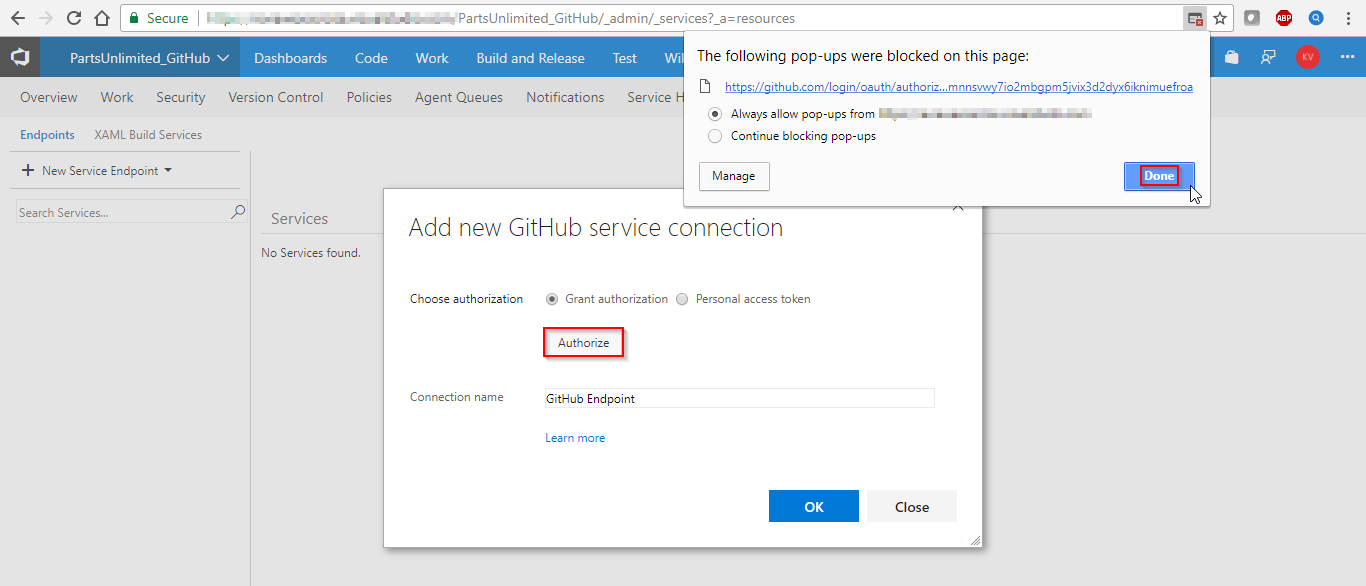The width and height of the screenshot is (1366, 586).
Task: Click Done in the pop-up blocker bubble
Action: 1159,176
